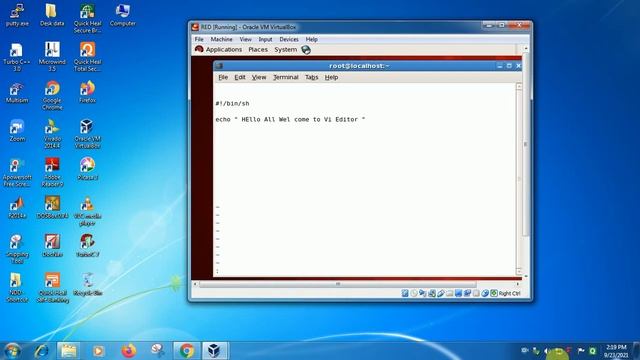This screenshot has width=640, height=360.
Task: Open Firefox from the taskbar
Action: tap(128, 351)
